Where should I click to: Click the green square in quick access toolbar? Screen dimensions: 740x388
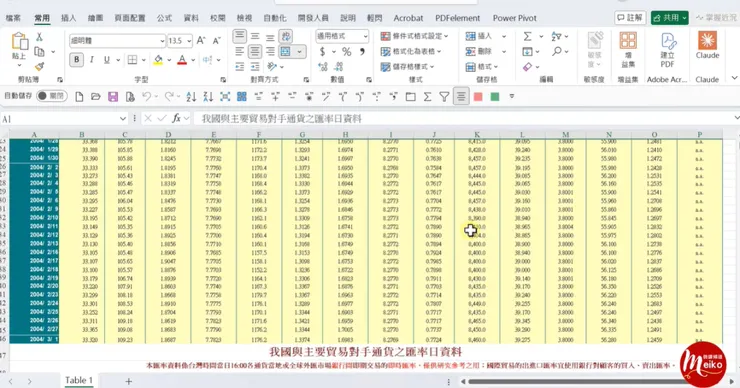click(x=495, y=97)
